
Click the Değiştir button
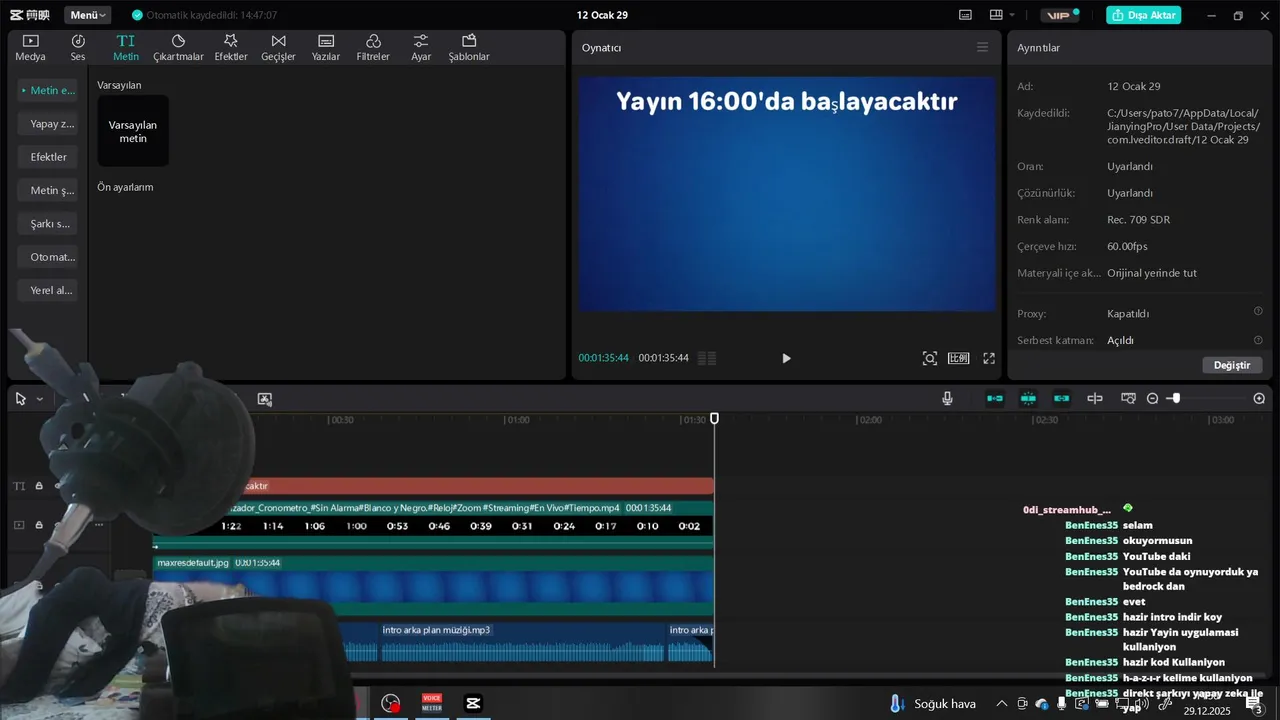click(1232, 365)
